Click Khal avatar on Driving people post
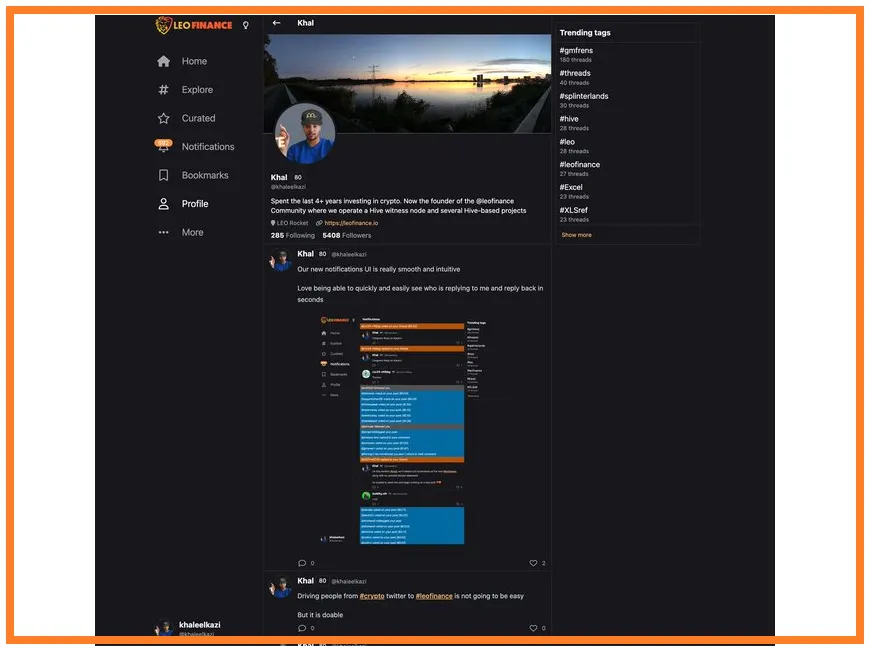 tap(281, 587)
